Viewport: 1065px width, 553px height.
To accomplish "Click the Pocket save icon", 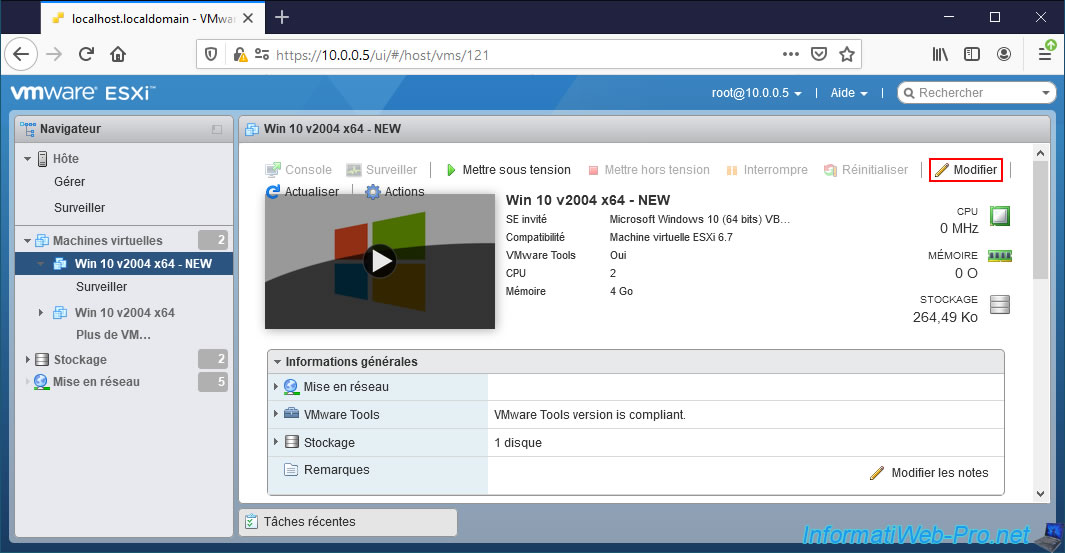I will [819, 54].
